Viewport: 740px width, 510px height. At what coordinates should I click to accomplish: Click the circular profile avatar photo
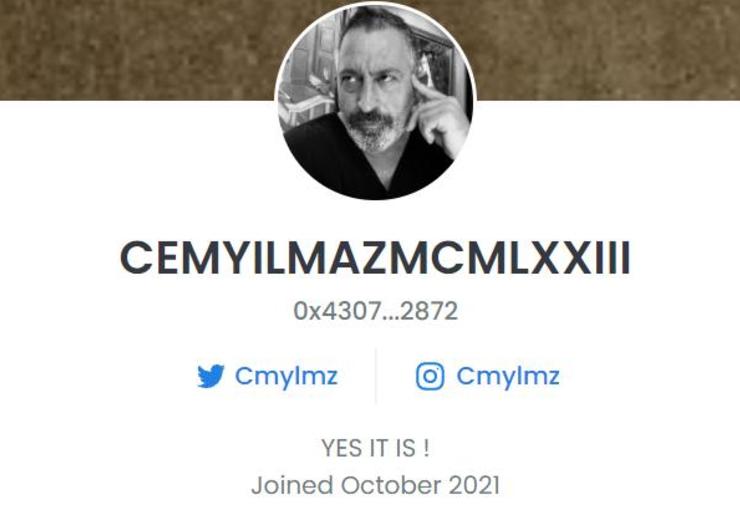[375, 100]
